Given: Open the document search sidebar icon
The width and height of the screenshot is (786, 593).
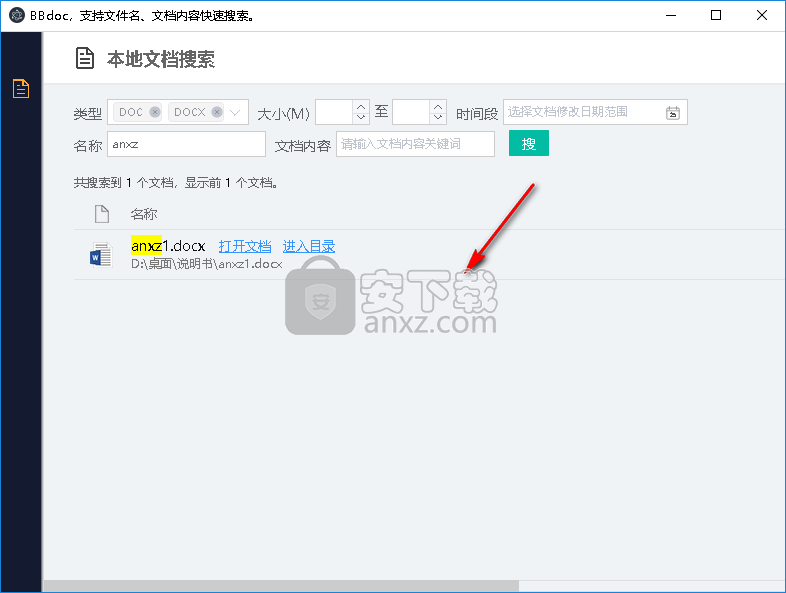Looking at the screenshot, I should tap(21, 89).
